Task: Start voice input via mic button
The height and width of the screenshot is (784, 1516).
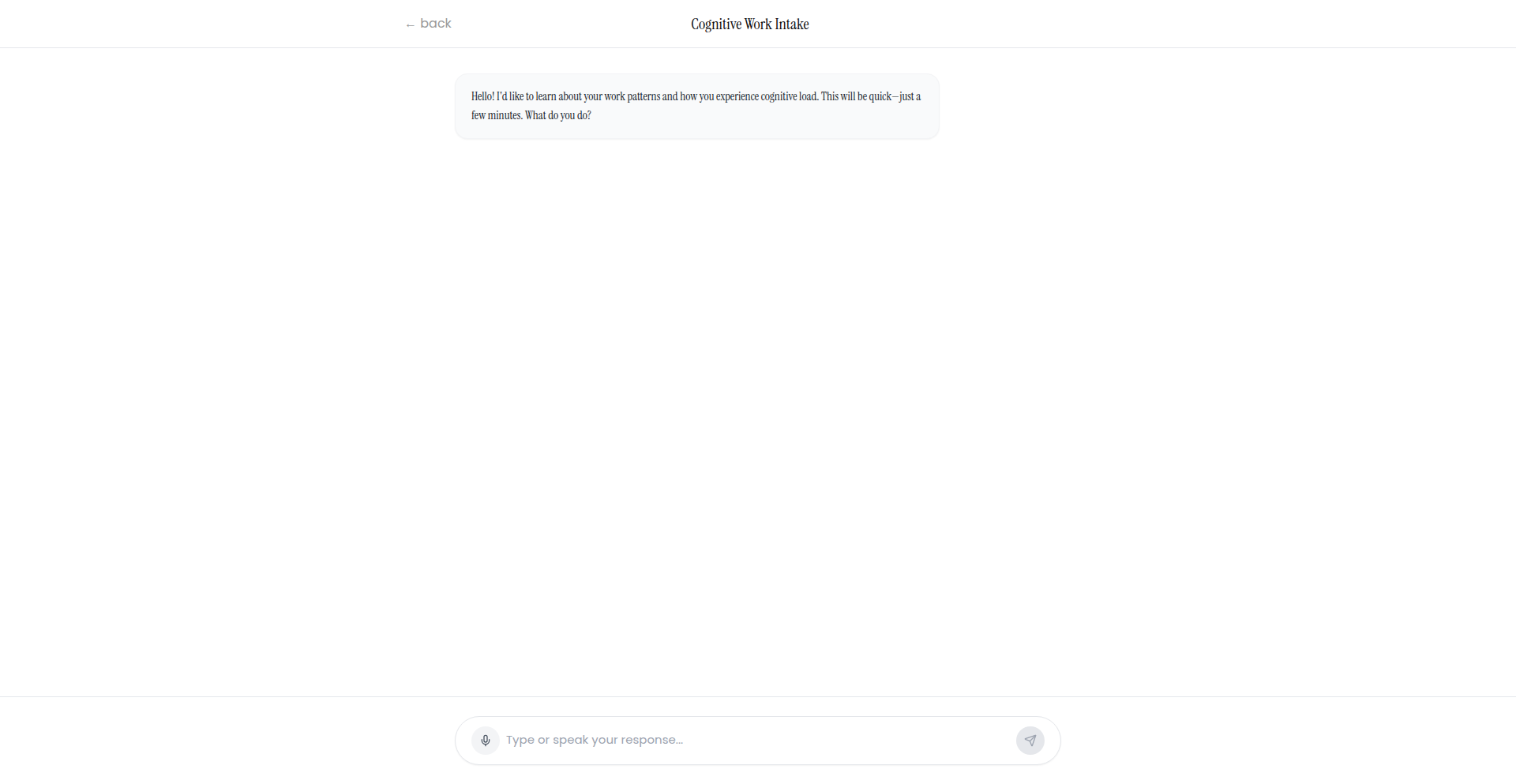Action: pos(486,741)
